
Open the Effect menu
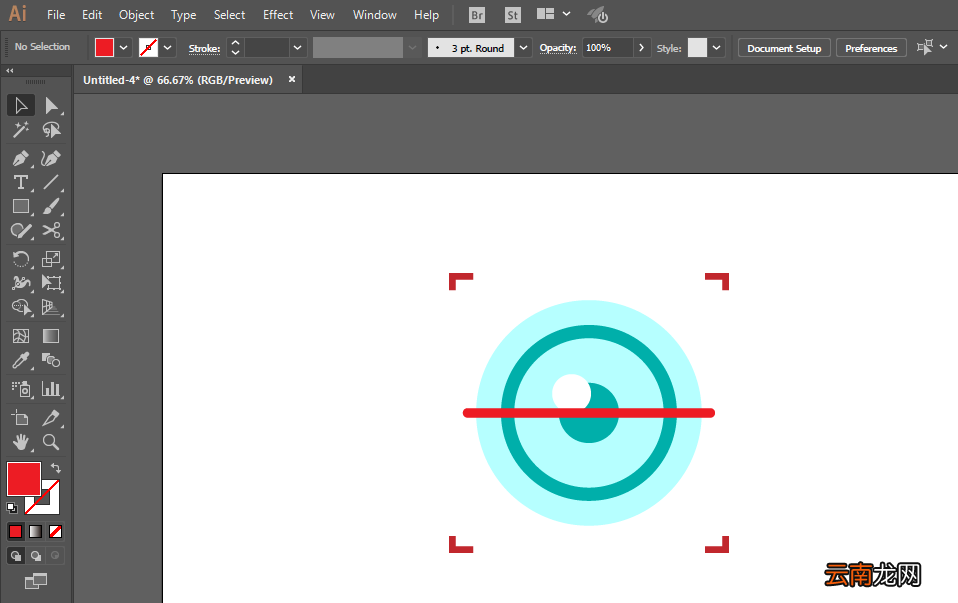[x=278, y=15]
